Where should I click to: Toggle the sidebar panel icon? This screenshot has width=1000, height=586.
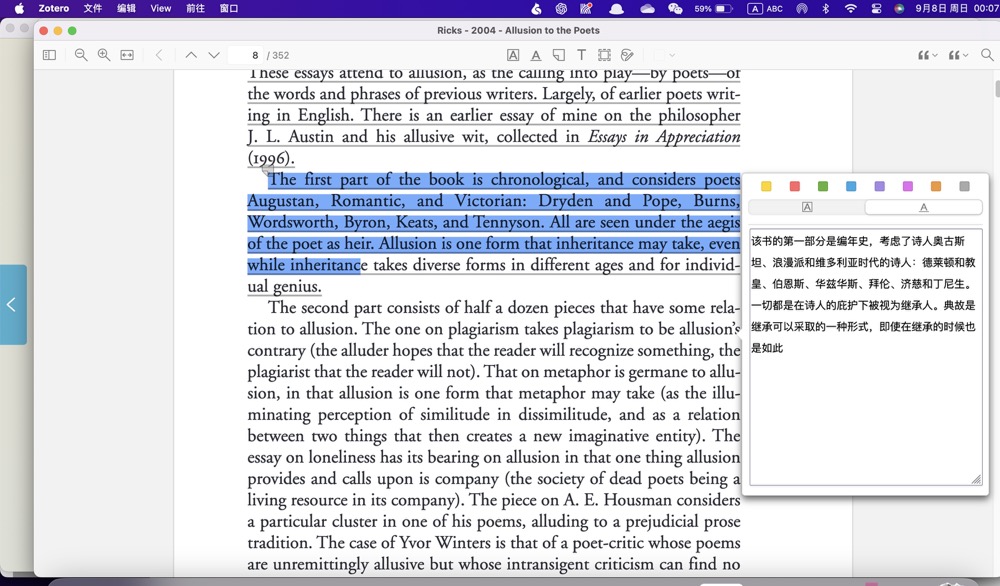49,55
